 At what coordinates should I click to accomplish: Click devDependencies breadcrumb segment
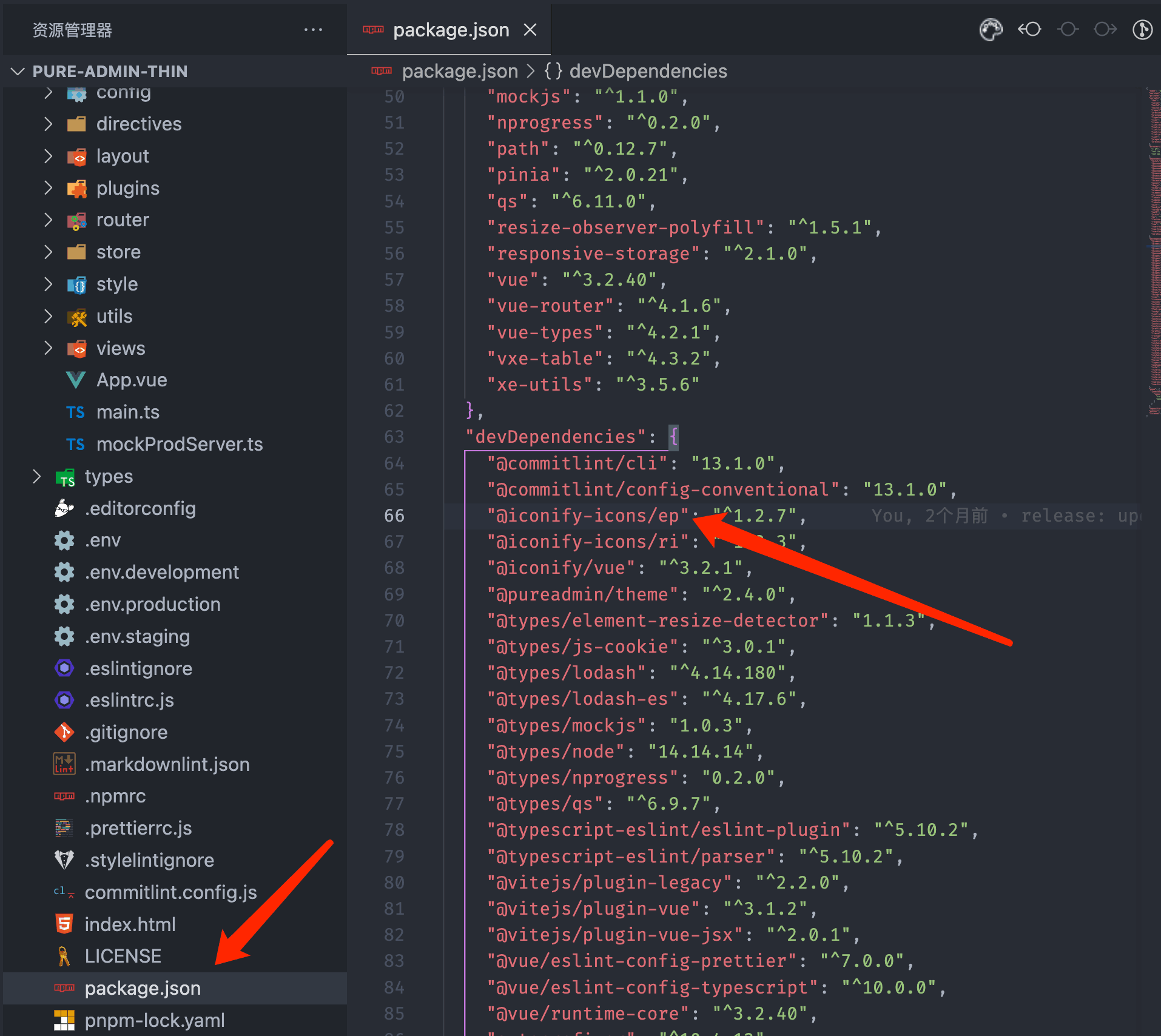tap(648, 71)
